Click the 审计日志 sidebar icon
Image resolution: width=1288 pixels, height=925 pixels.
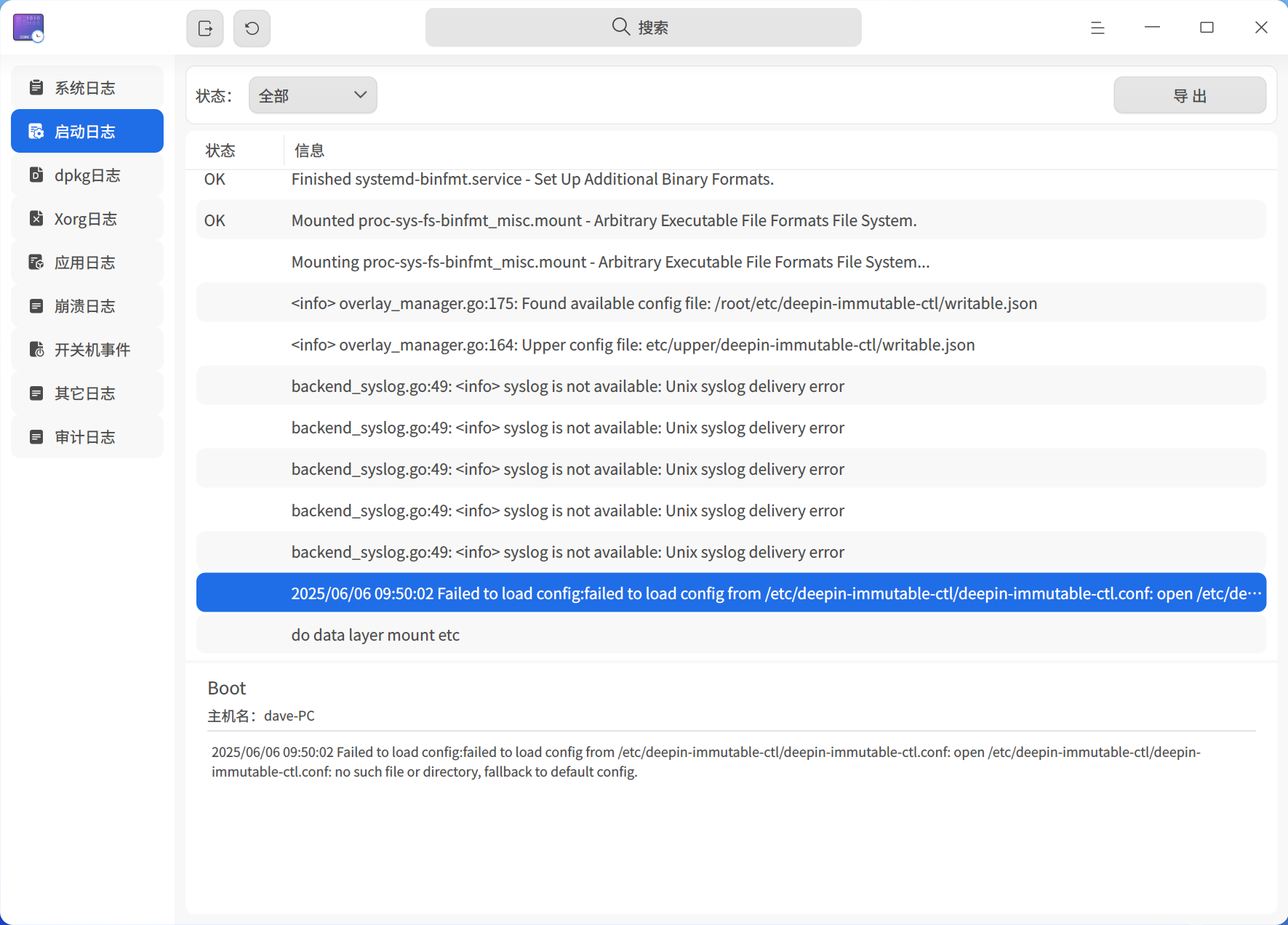36,436
